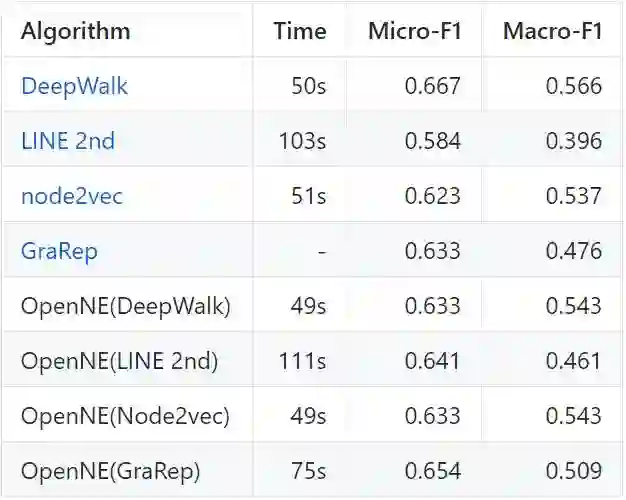
Task: Click the 0.667 Micro-F1 value
Action: (x=433, y=86)
